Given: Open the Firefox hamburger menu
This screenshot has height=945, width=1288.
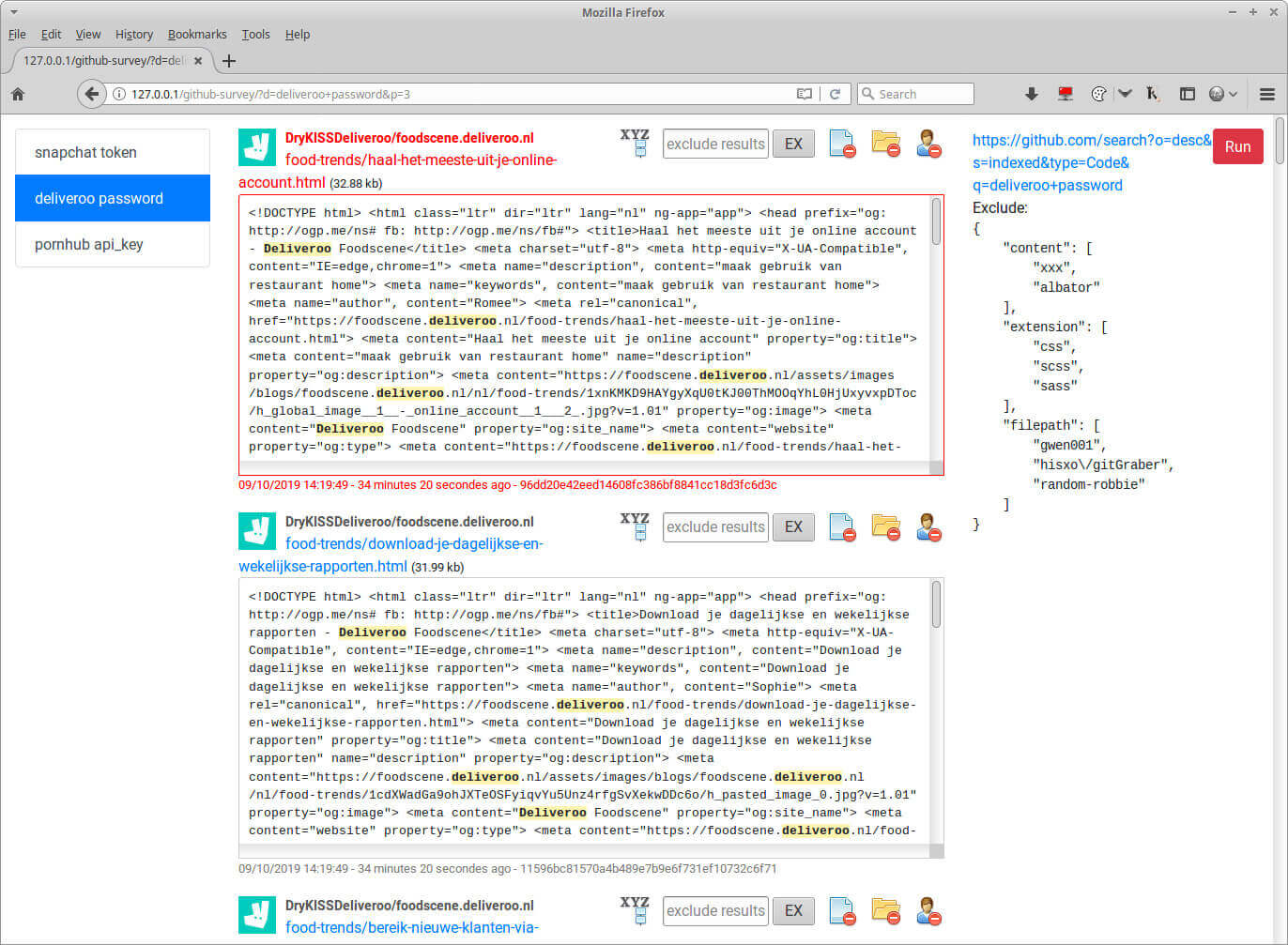Looking at the screenshot, I should pos(1266,94).
